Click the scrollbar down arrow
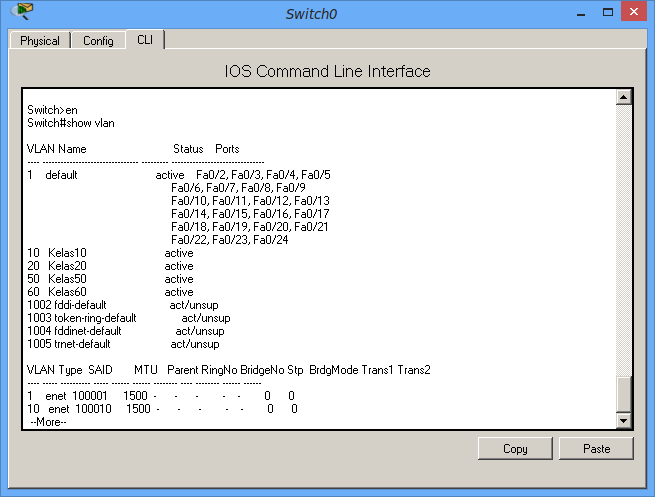Screen dimensions: 655x497 [623, 421]
